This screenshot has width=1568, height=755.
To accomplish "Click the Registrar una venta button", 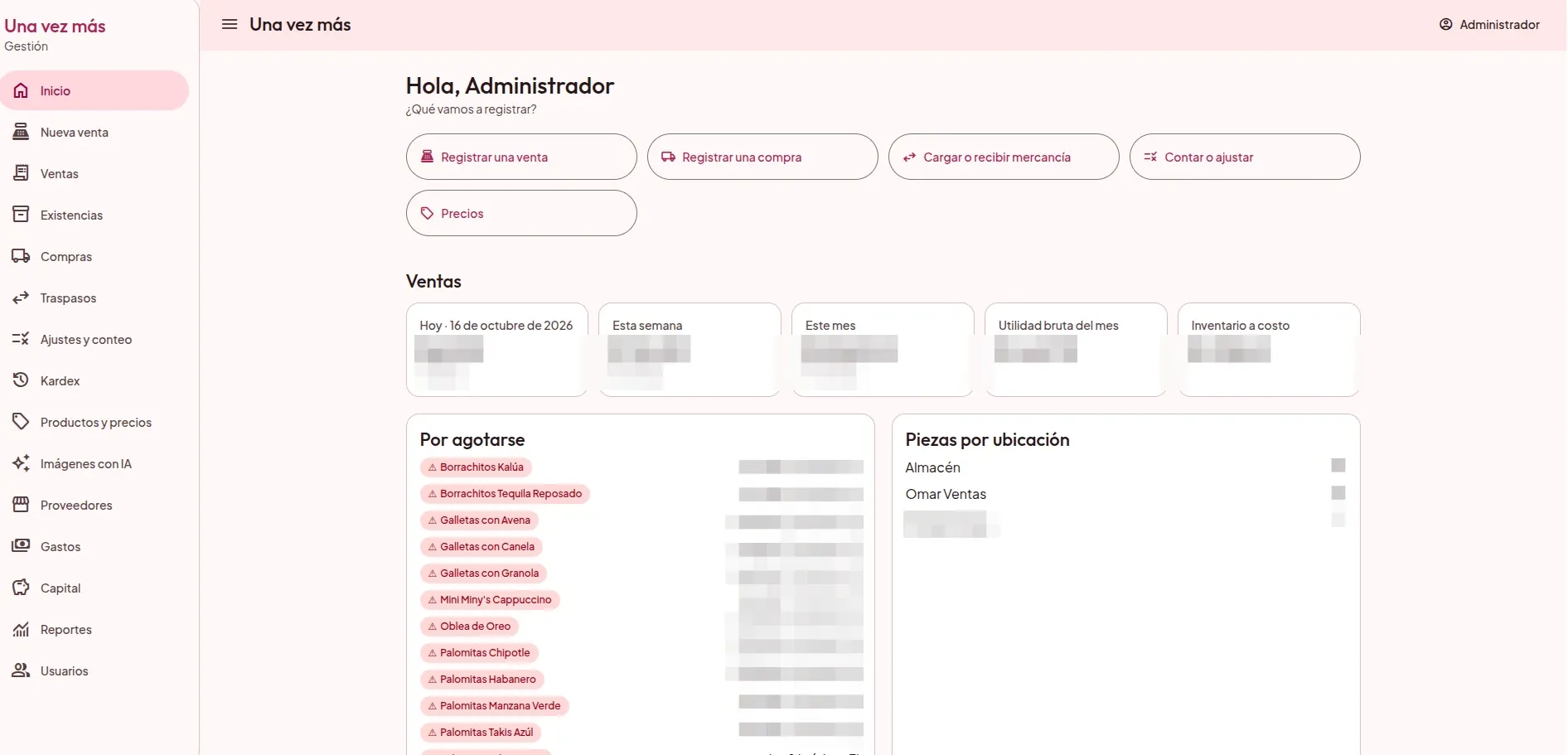I will 521,157.
